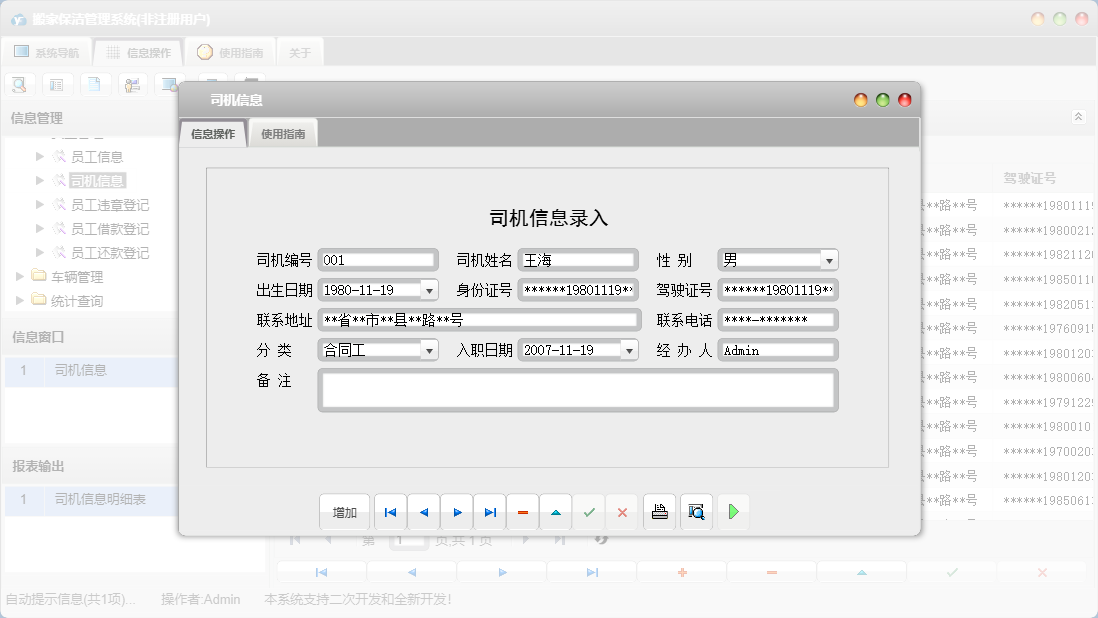Select the magnifier search icon on the toolbar

[x=19, y=84]
